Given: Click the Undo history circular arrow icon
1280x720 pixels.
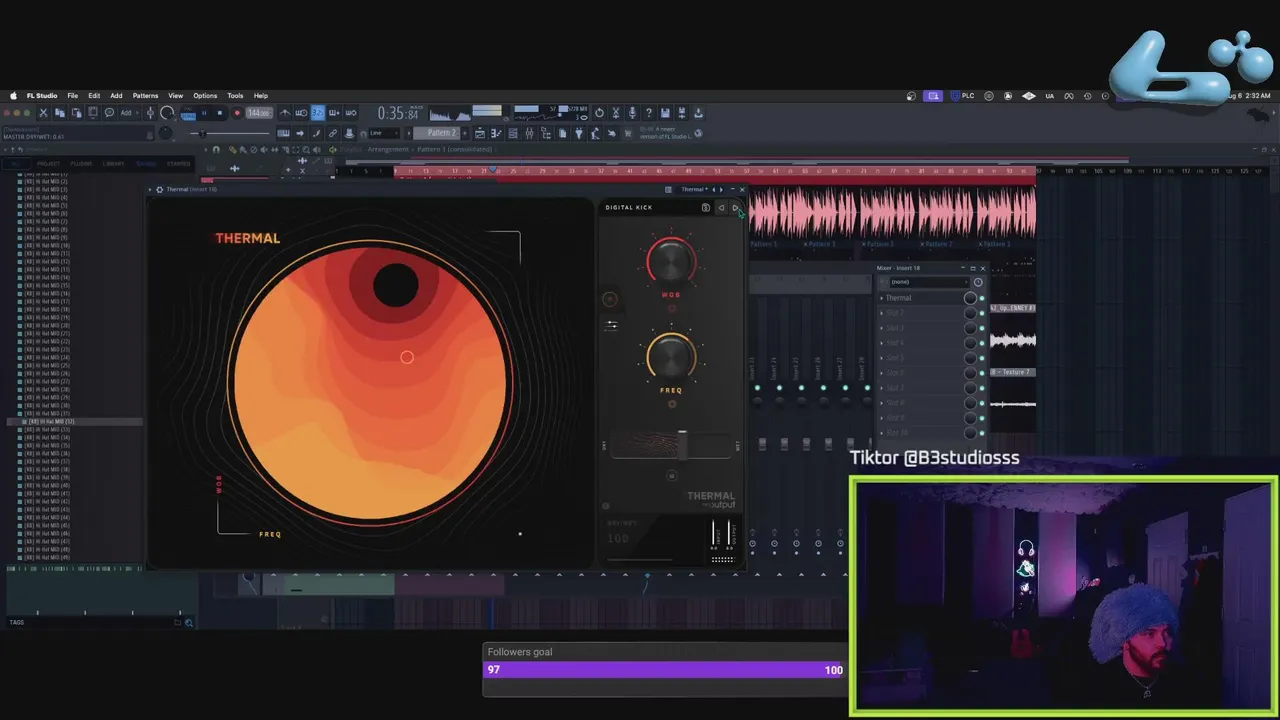Looking at the screenshot, I should [600, 113].
